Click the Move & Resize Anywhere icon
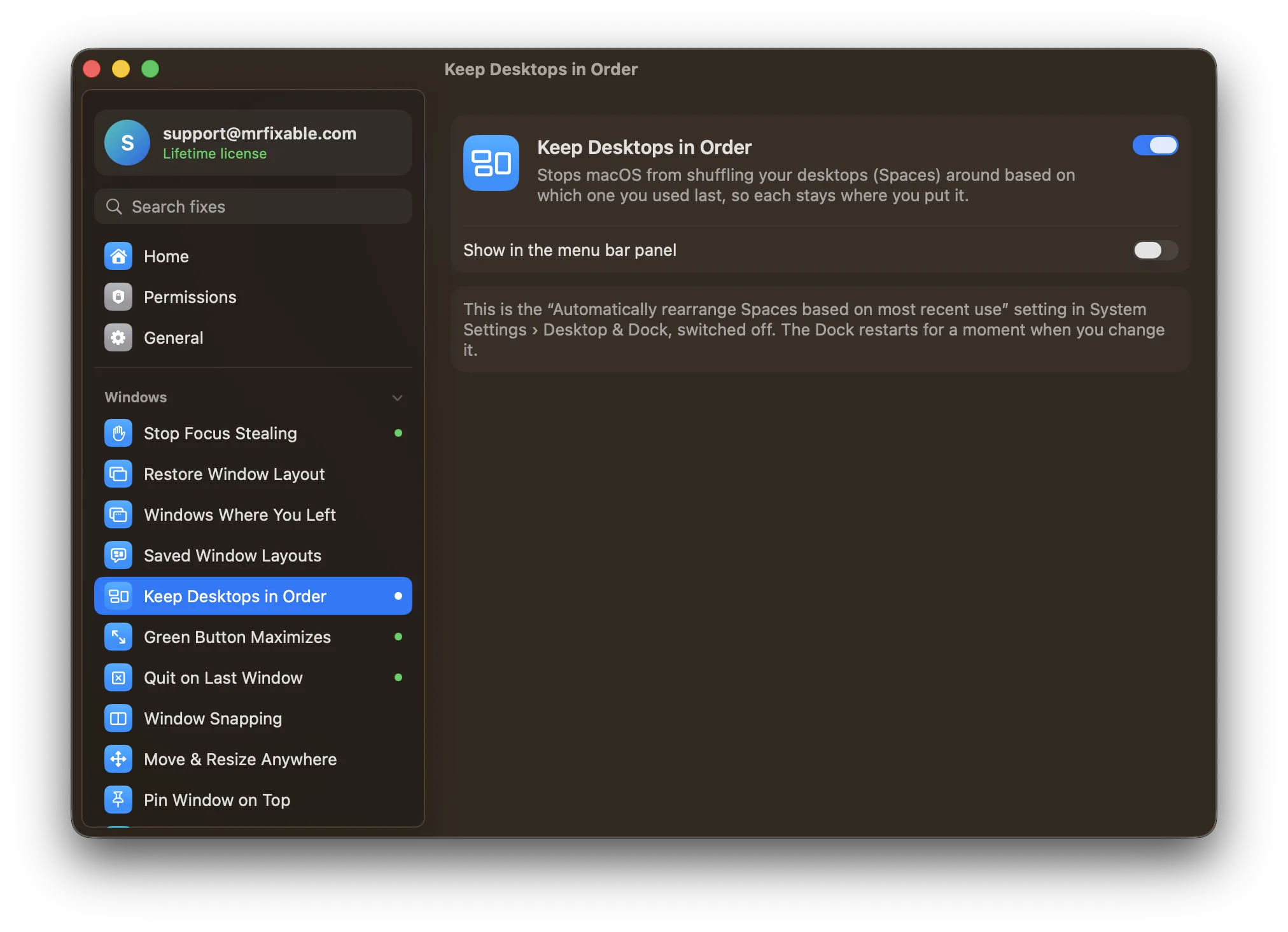 tap(118, 759)
